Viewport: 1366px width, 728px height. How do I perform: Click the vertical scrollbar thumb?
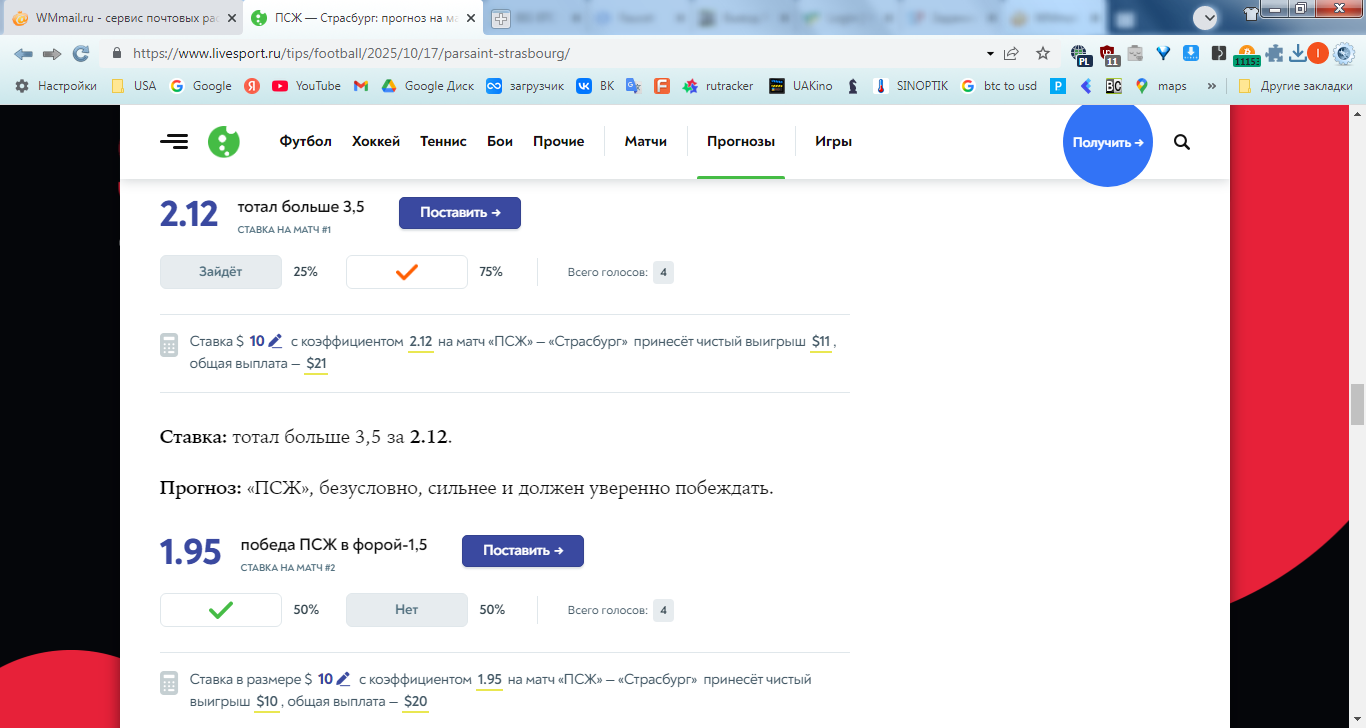[x=1357, y=404]
